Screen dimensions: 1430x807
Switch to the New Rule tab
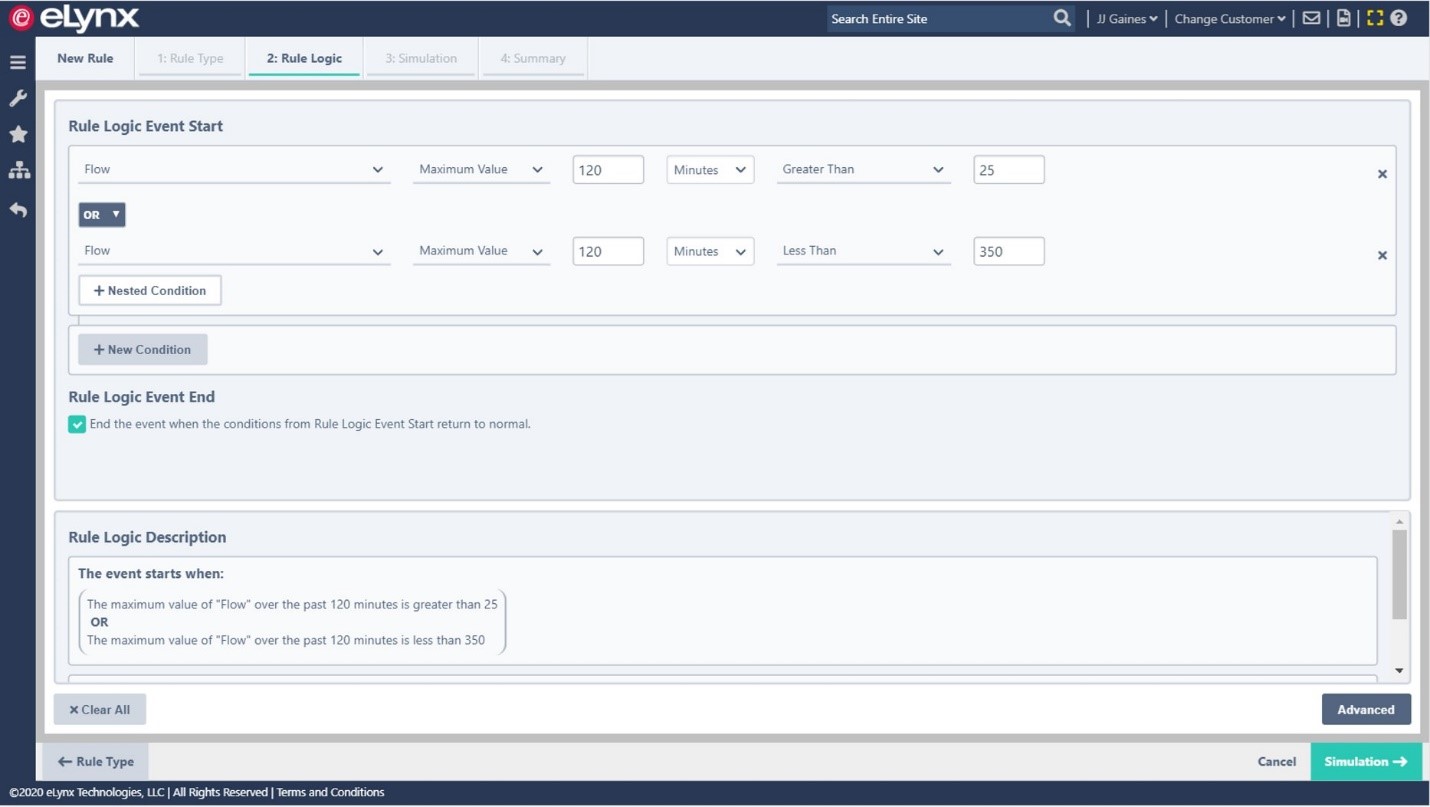(x=85, y=58)
